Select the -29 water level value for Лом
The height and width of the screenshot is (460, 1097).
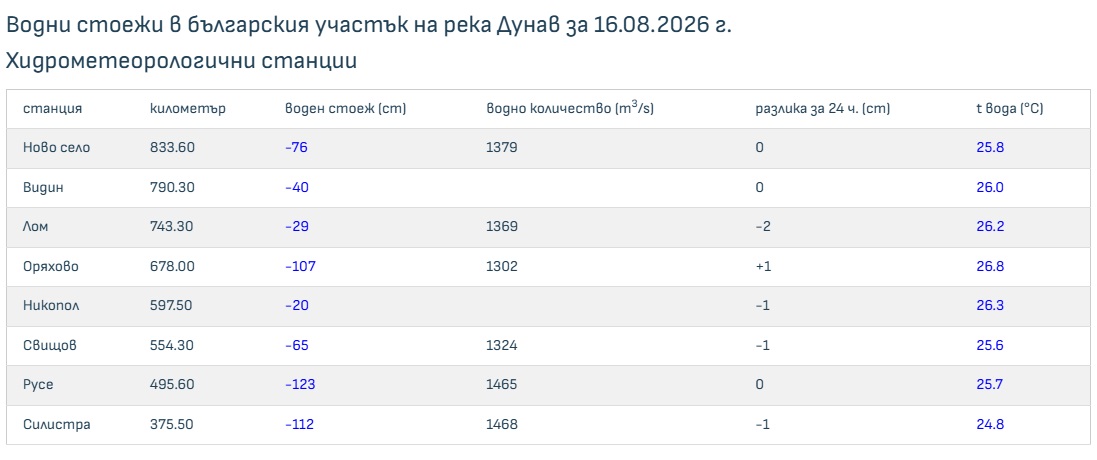click(297, 227)
